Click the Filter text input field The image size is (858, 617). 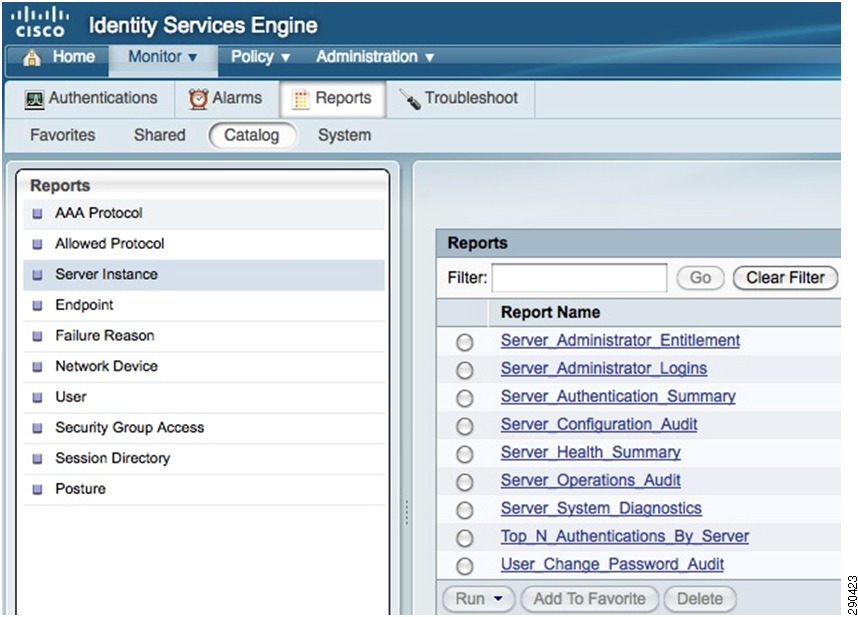[579, 278]
